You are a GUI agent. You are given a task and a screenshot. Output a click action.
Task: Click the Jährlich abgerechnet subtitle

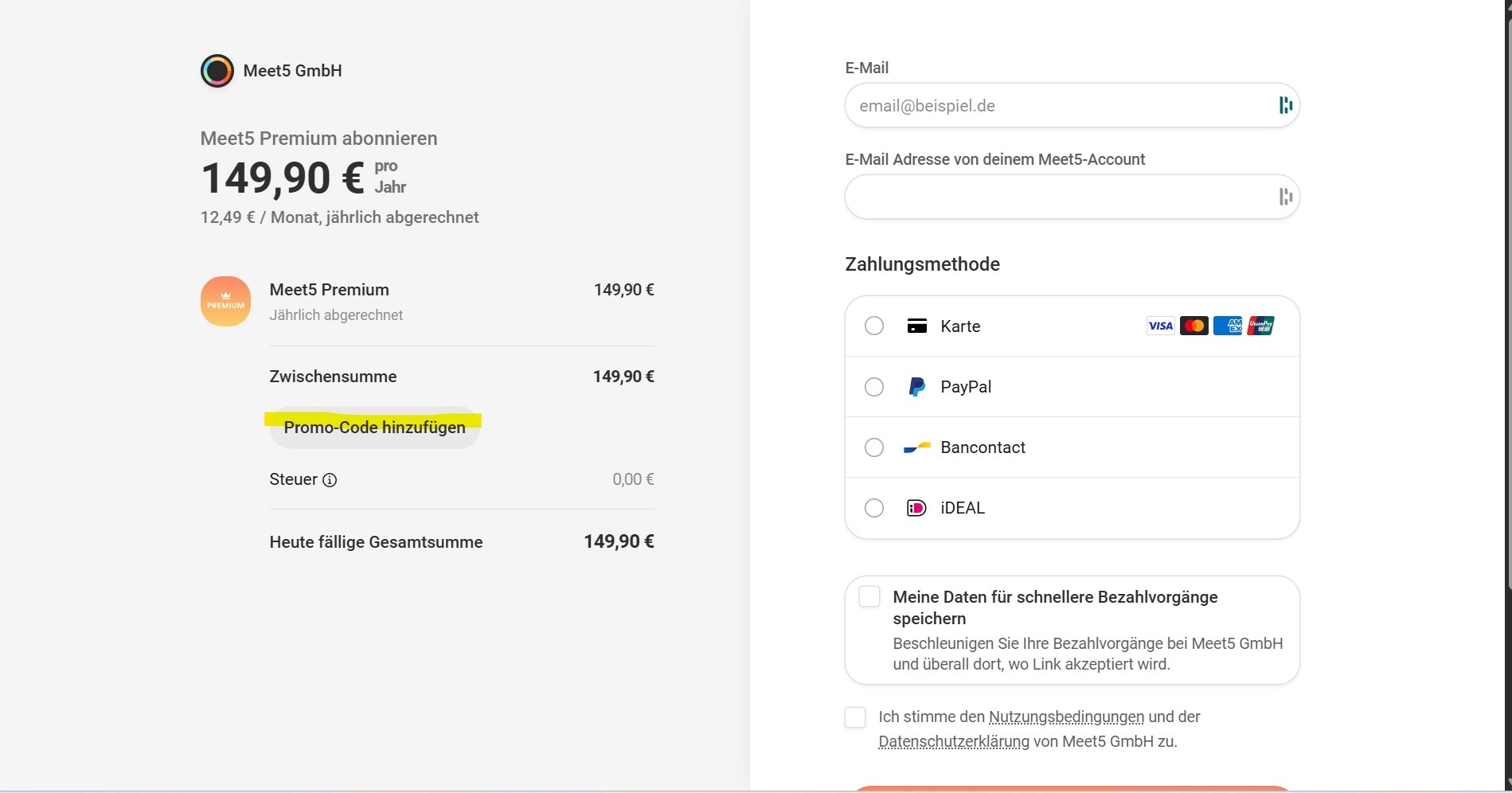(336, 315)
